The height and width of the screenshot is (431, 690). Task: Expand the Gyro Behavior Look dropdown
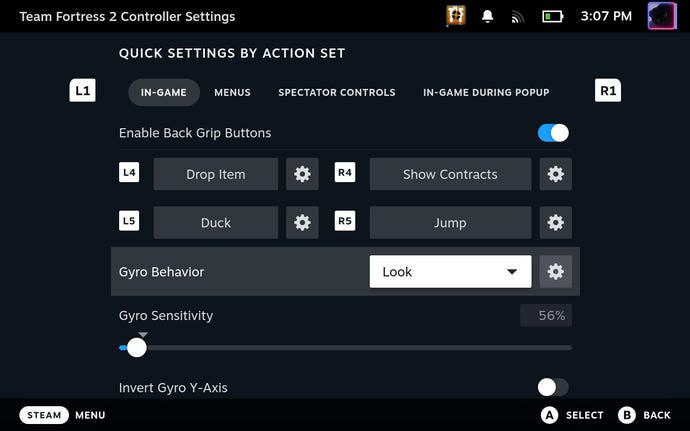point(450,272)
